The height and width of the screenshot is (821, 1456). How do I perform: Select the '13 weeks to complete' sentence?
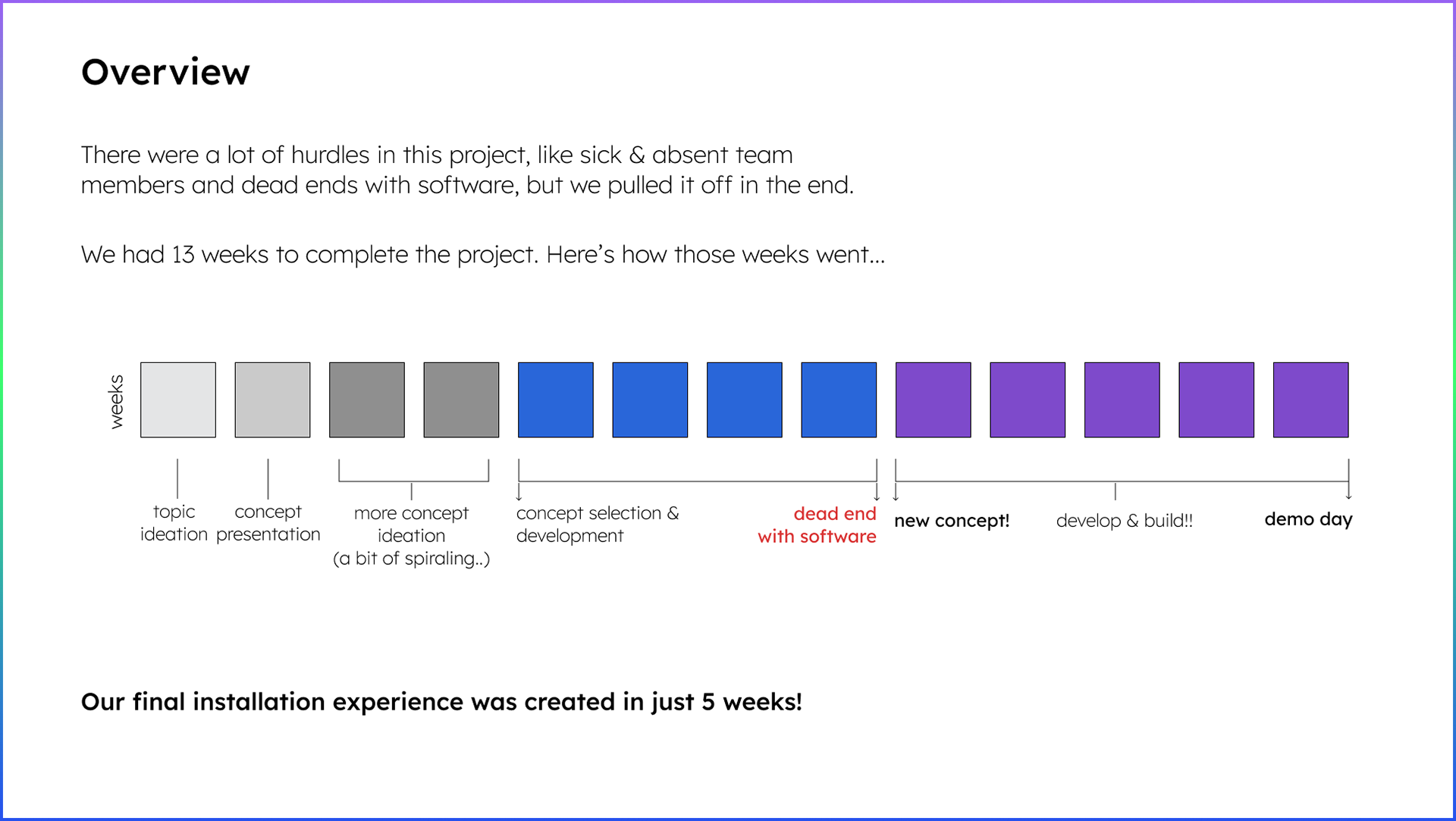pyautogui.click(x=483, y=255)
